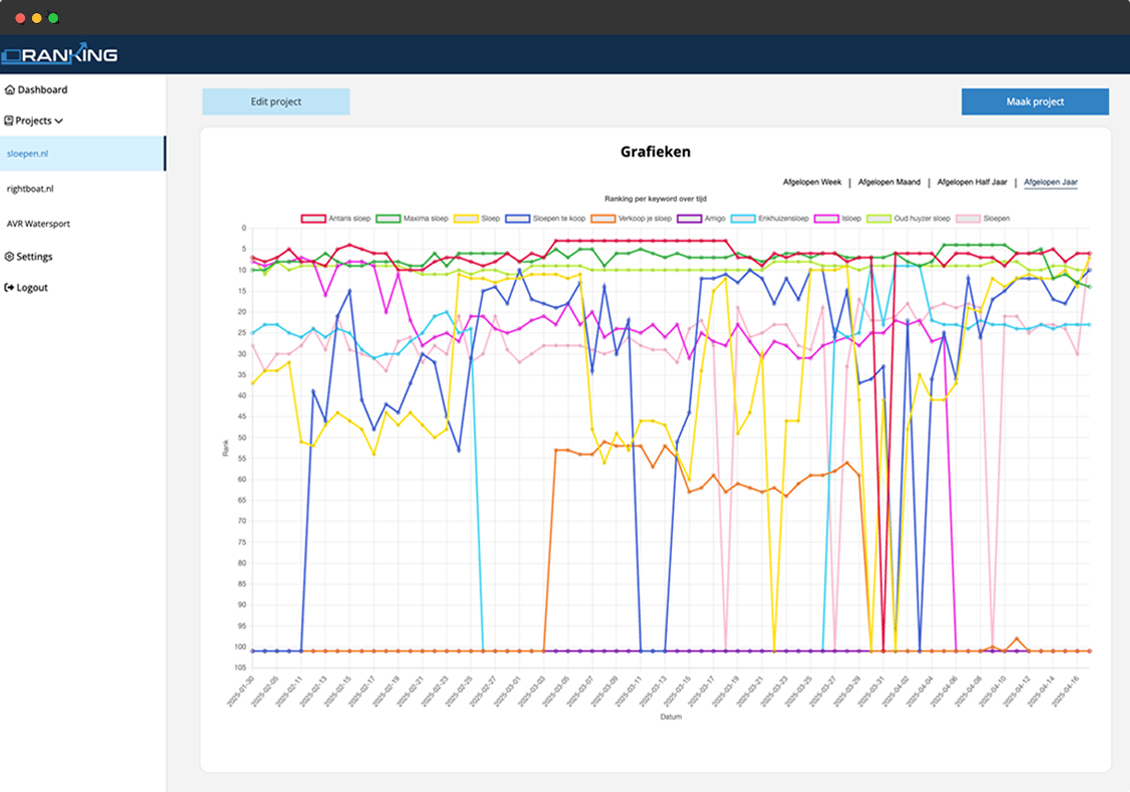Image resolution: width=1130 pixels, height=792 pixels.
Task: Select the Afgelopen Jaar range
Action: (1050, 183)
